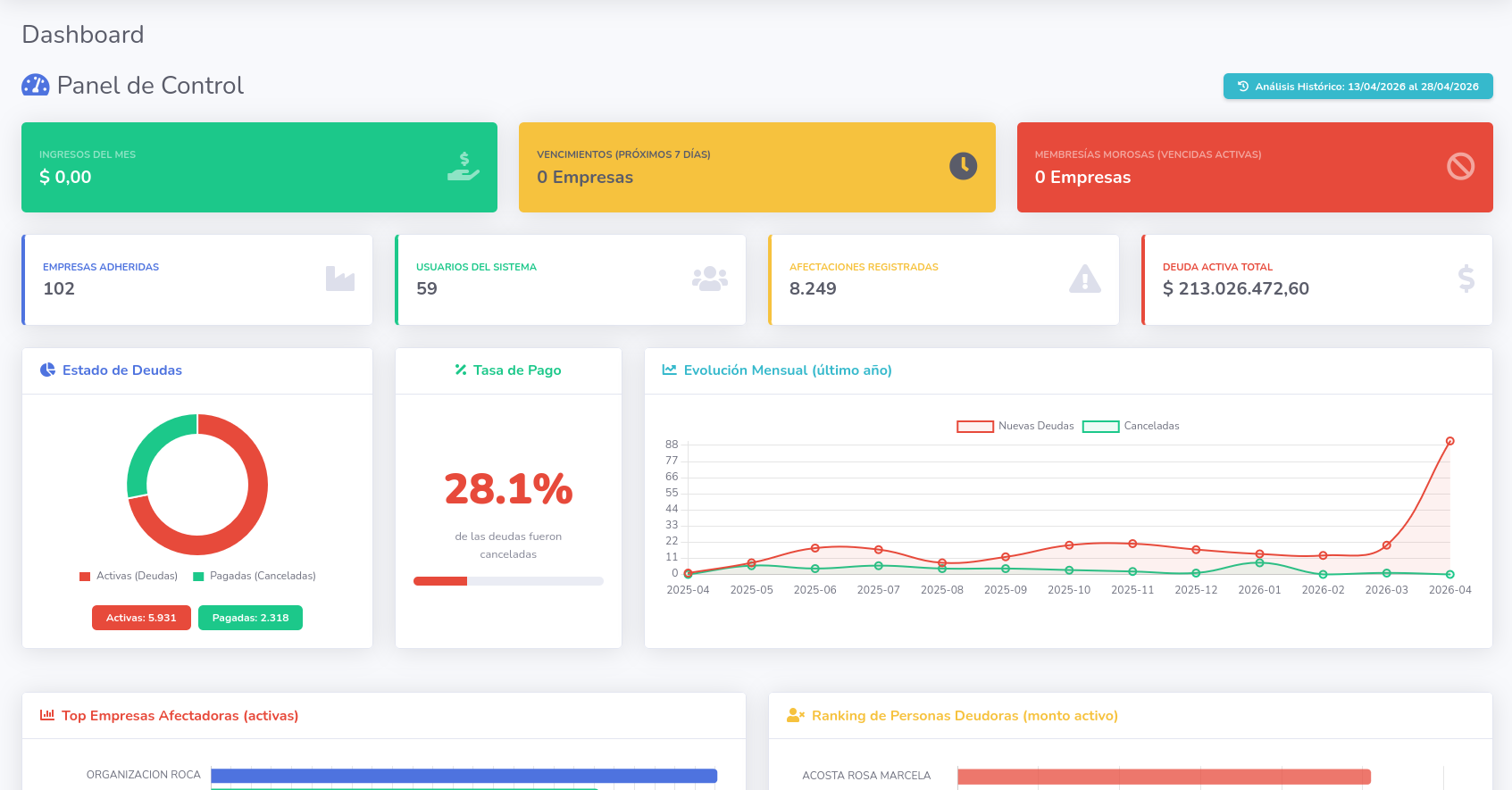Click the Ranking de Personas Deudoras heading
Viewport: 1512px width, 790px height.
(965, 715)
